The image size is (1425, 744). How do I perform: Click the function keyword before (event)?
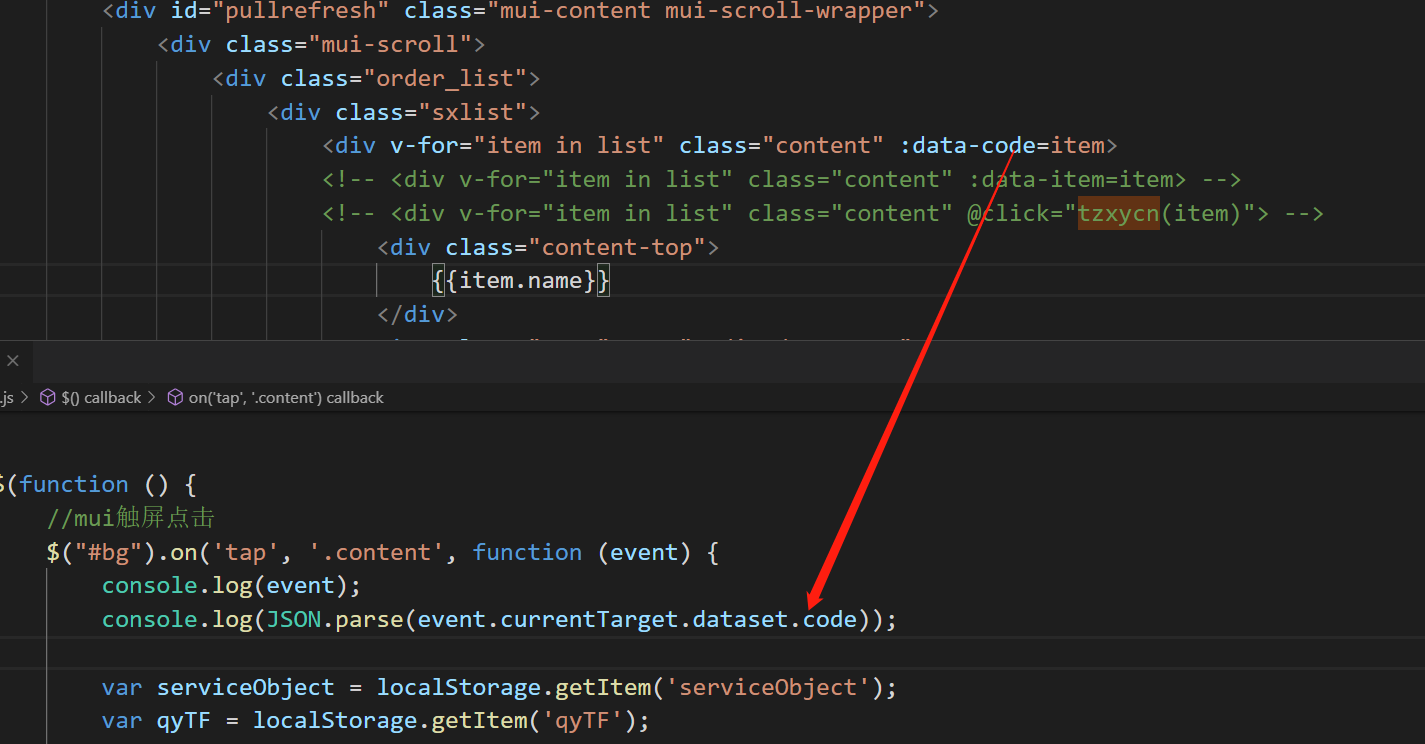[527, 553]
